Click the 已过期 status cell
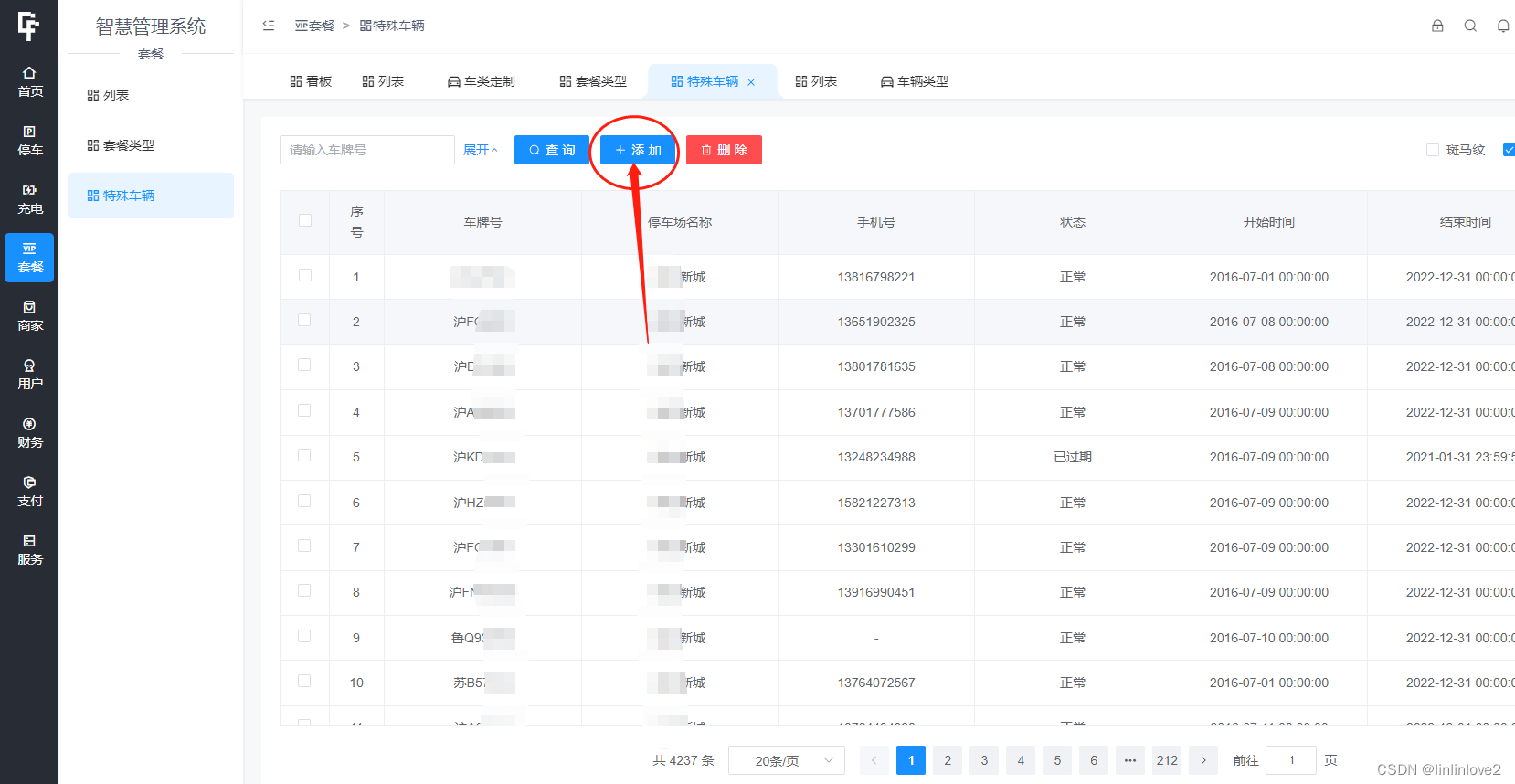 tap(1073, 457)
